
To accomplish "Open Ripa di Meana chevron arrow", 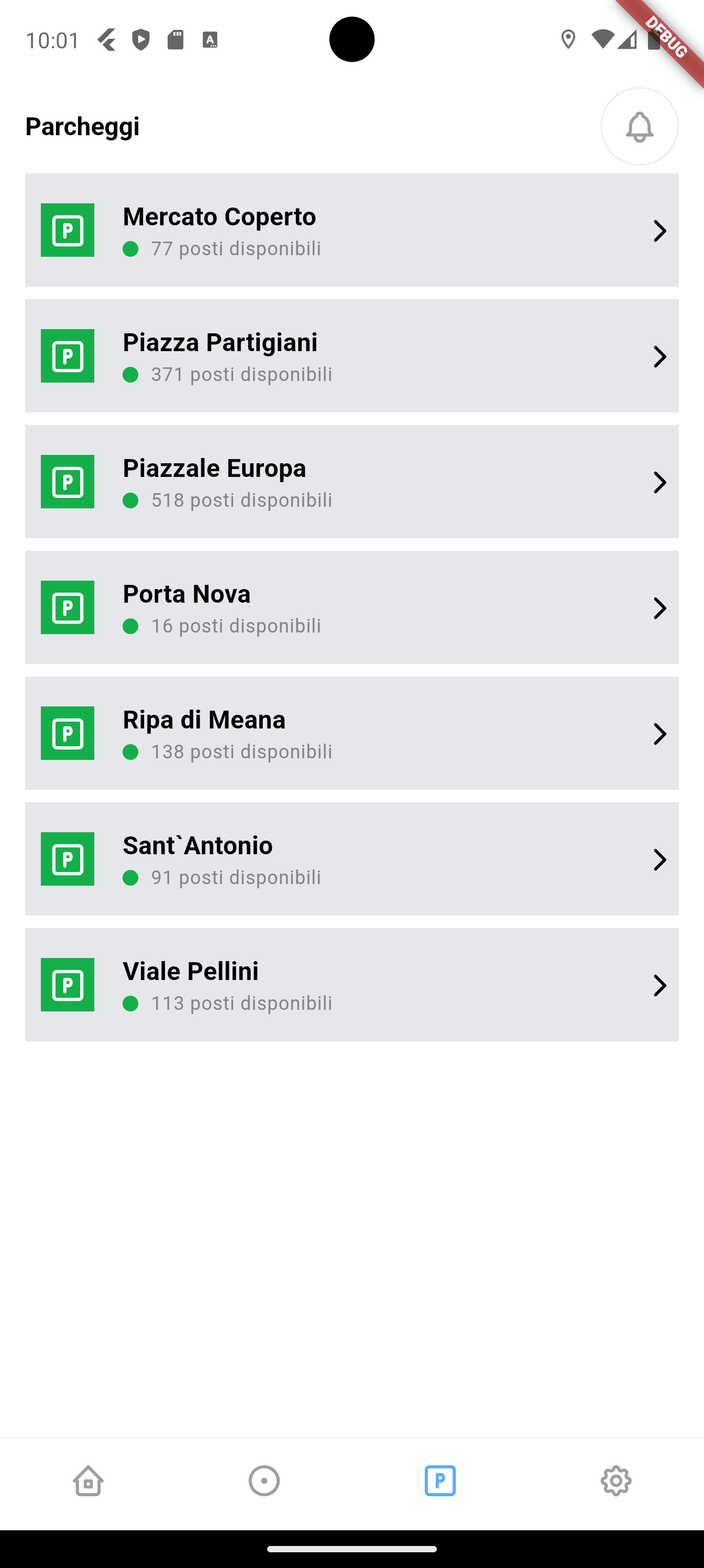I will 659,734.
